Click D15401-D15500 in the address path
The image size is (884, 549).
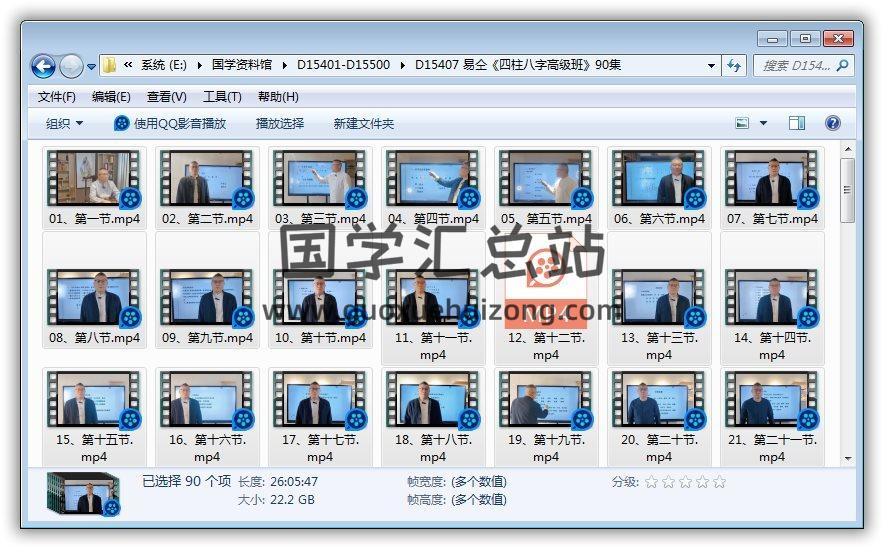point(343,65)
